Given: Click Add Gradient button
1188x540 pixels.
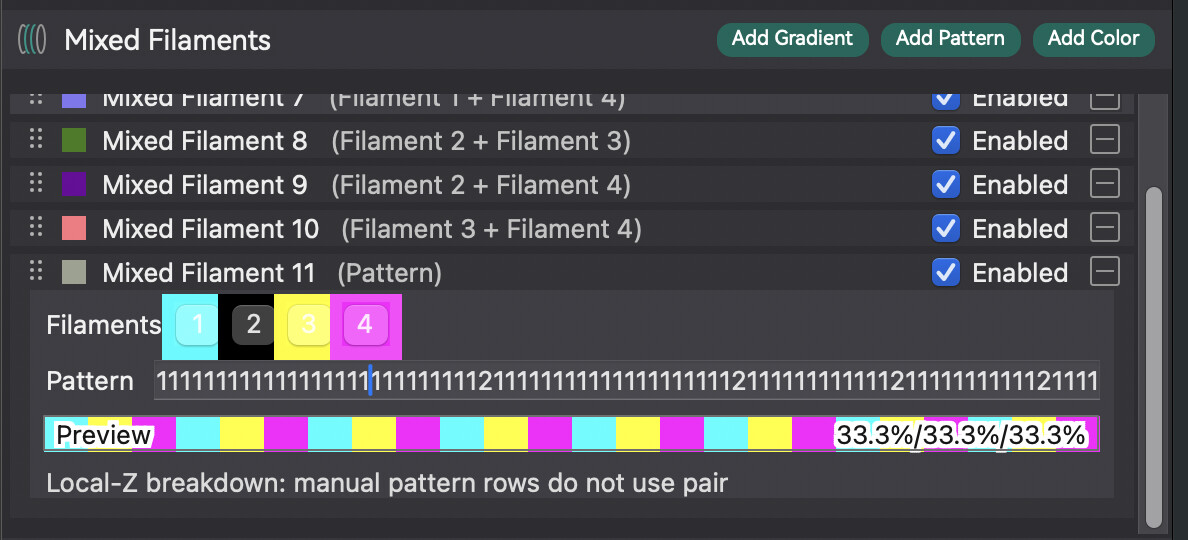Looking at the screenshot, I should coord(793,39).
